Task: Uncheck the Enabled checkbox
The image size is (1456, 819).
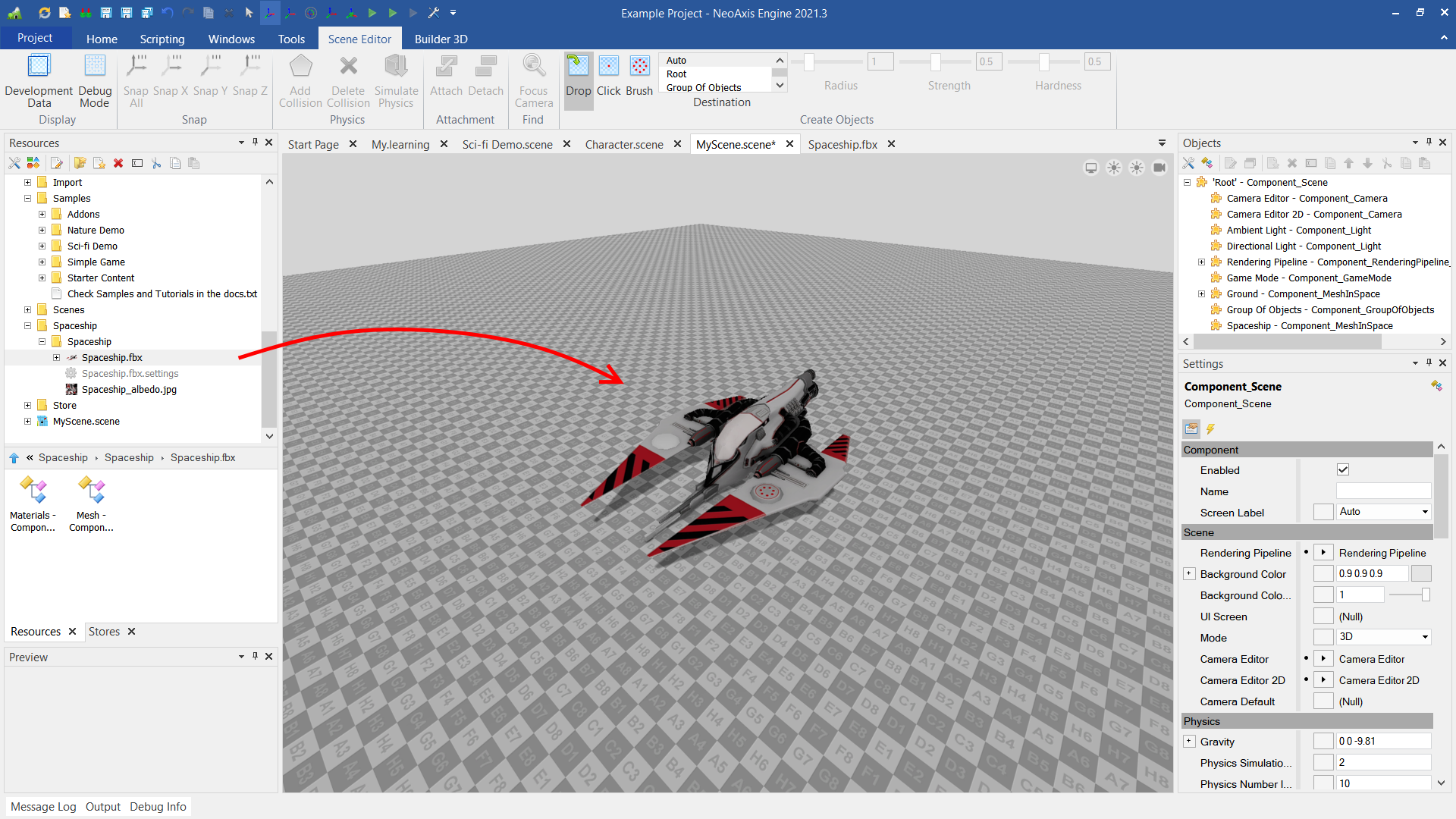Action: 1343,470
